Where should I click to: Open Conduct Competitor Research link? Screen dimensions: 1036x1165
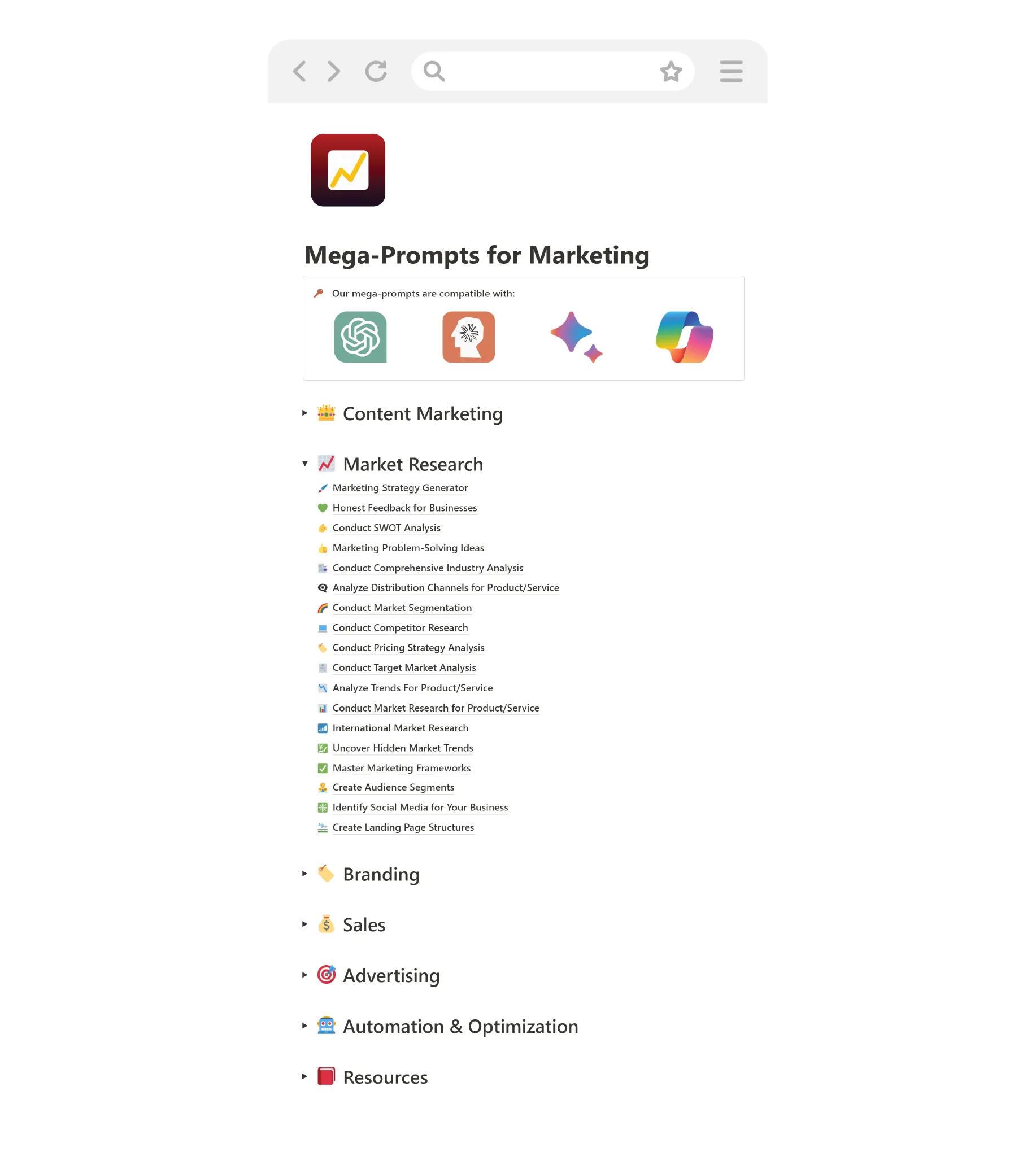click(x=400, y=627)
